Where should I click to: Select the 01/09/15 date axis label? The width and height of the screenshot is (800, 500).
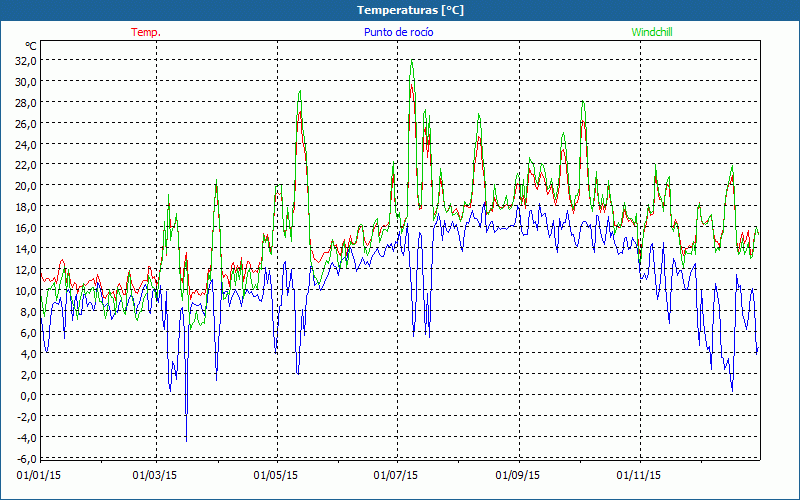coord(517,475)
